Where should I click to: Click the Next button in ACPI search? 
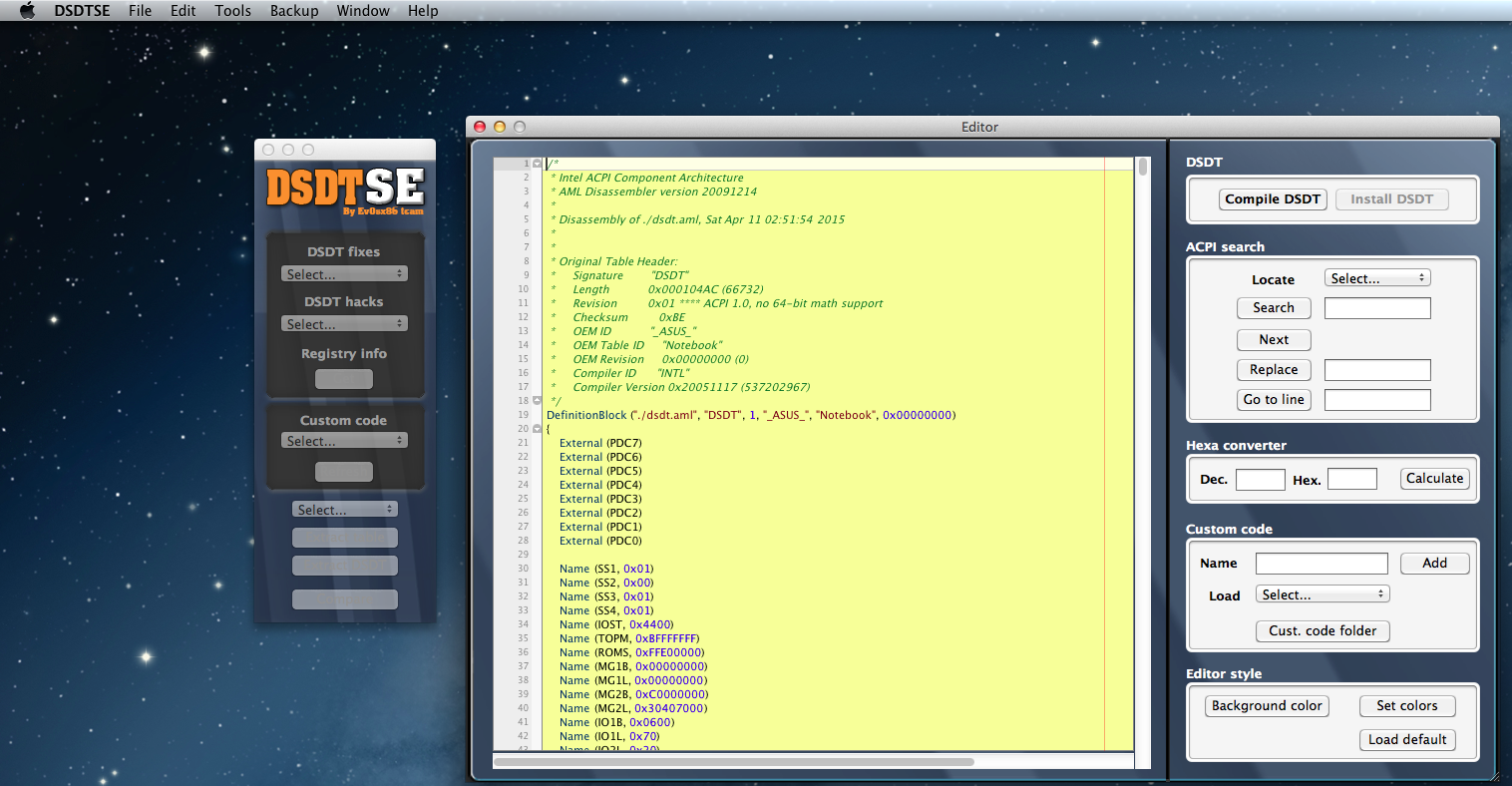[1274, 340]
